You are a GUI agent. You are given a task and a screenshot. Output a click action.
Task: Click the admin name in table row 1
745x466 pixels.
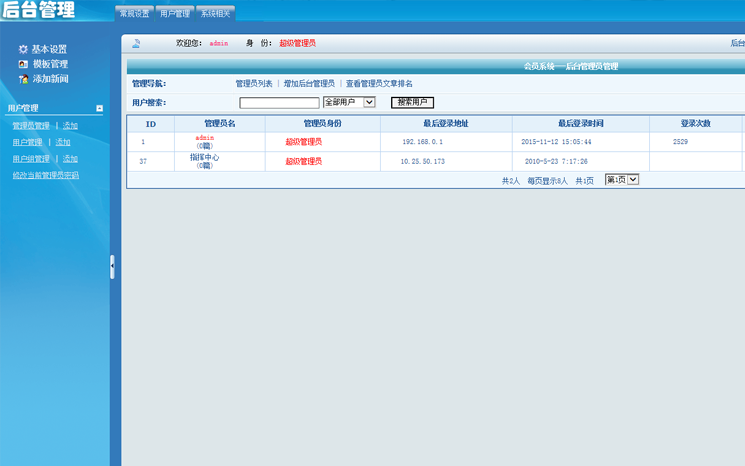point(205,137)
